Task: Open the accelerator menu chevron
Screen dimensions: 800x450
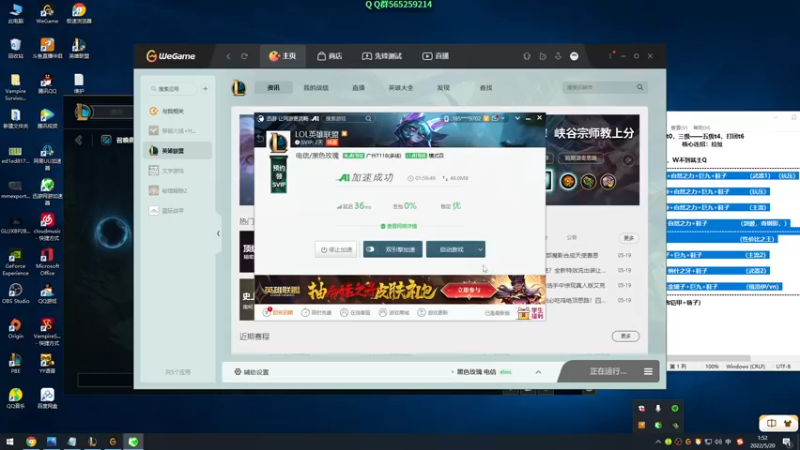Action: [x=517, y=118]
